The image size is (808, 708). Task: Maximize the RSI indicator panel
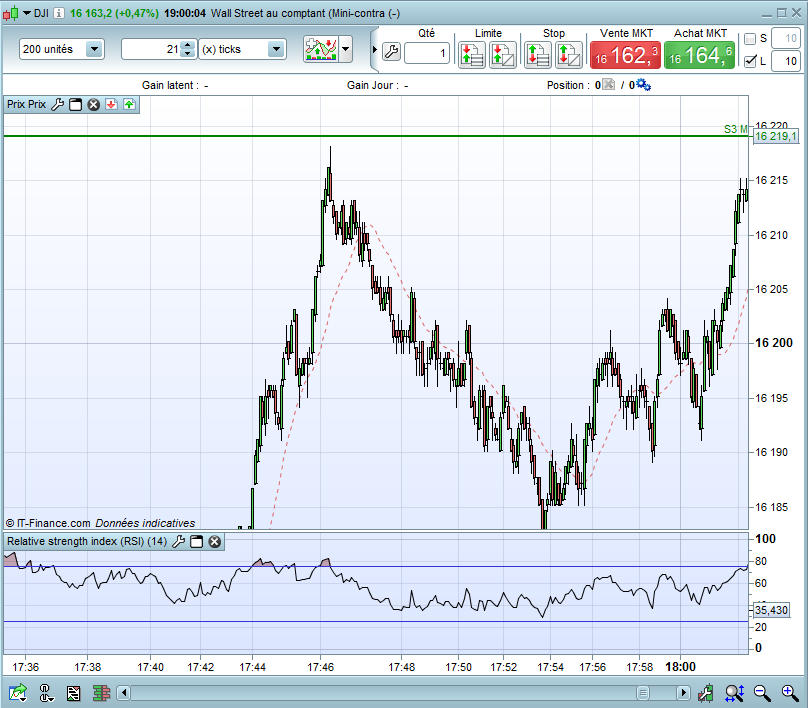coord(196,542)
